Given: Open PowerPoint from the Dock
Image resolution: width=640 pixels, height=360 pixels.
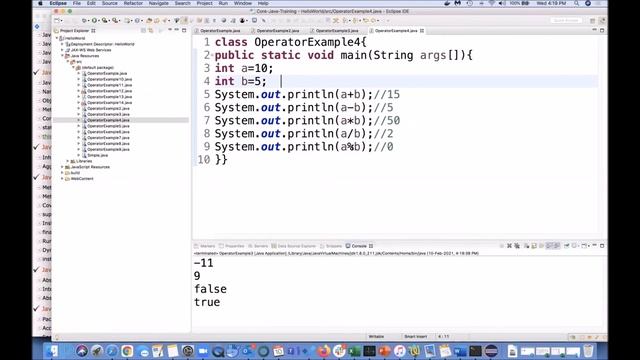Looking at the screenshot, I should tap(384, 351).
